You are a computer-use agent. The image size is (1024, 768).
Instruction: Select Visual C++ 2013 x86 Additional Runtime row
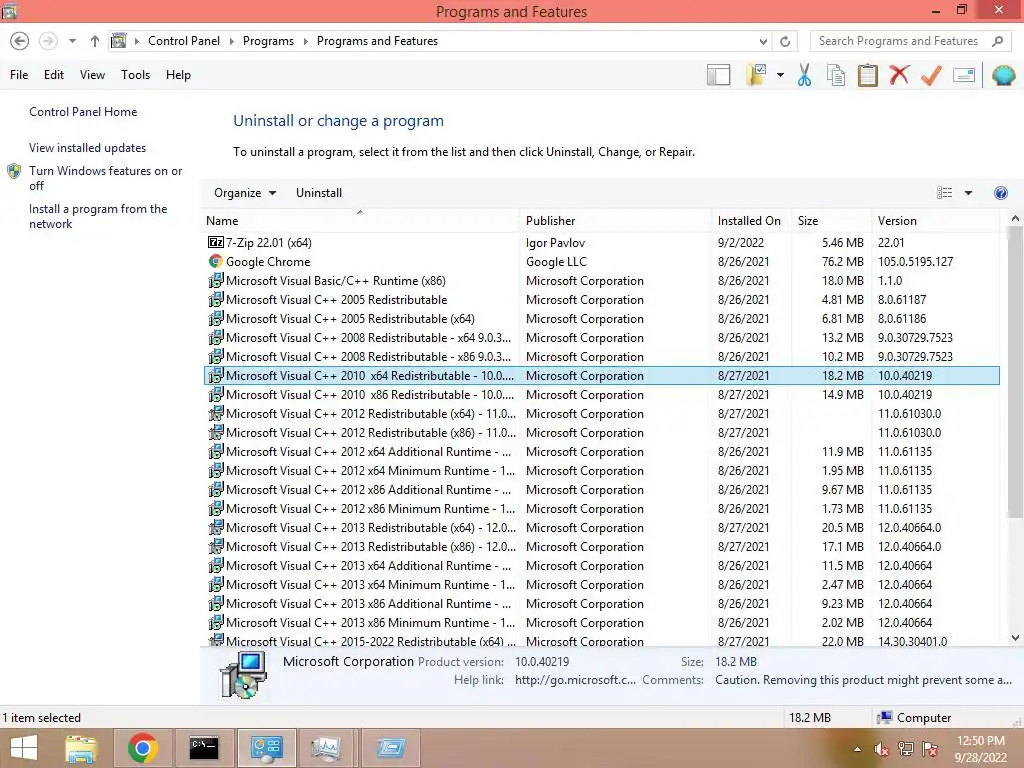pyautogui.click(x=602, y=604)
